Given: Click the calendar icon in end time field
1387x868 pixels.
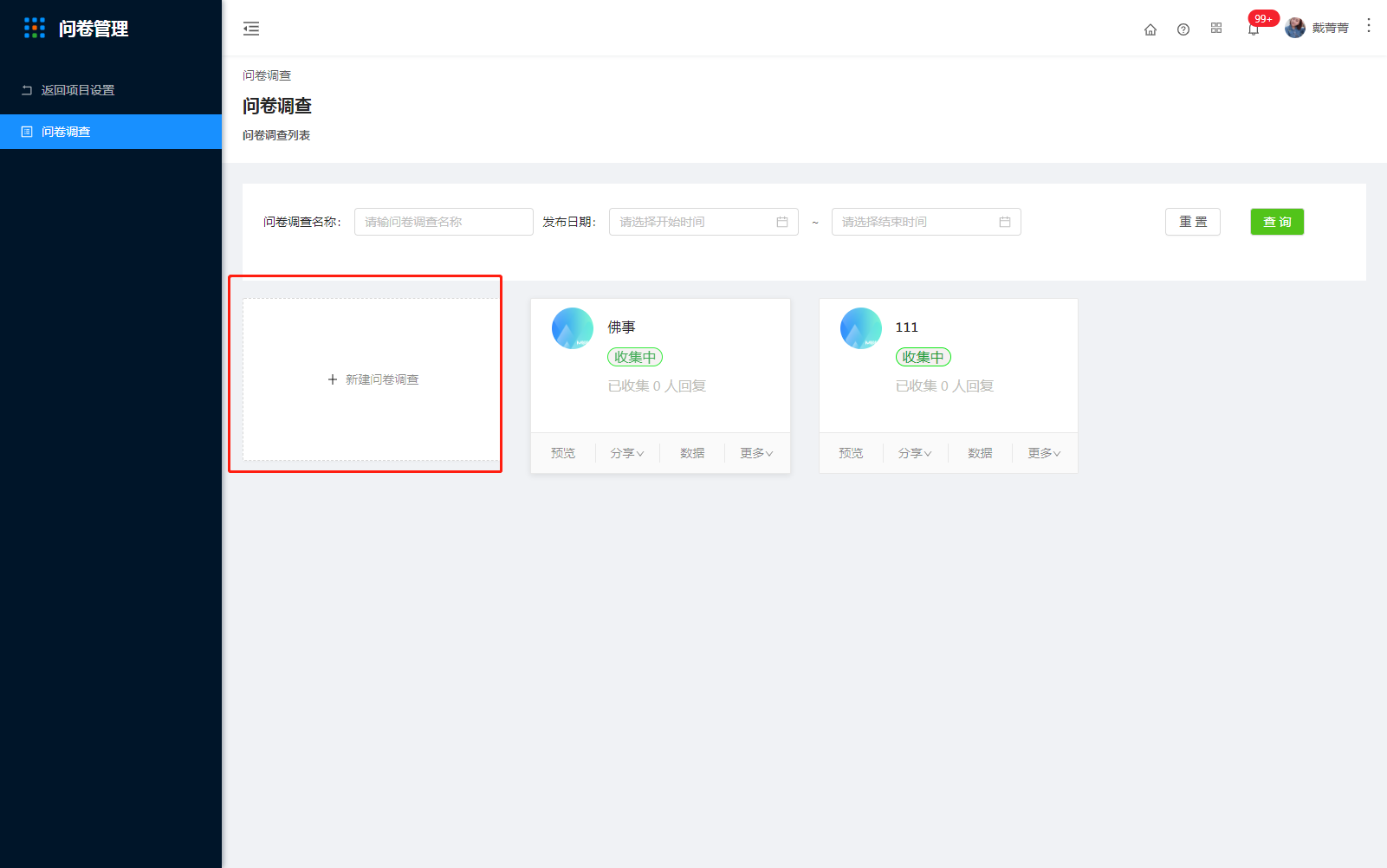Looking at the screenshot, I should (x=1005, y=222).
